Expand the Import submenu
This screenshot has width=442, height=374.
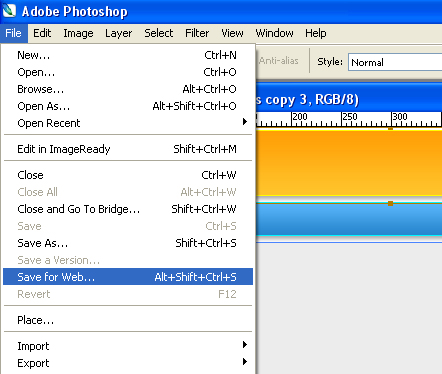pos(128,346)
